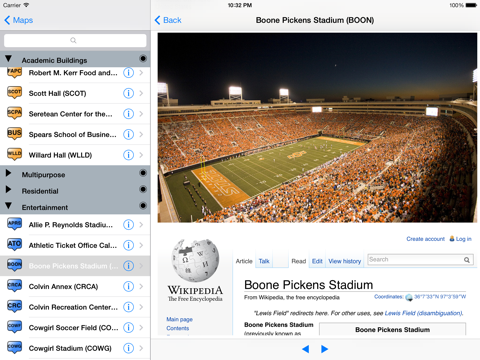Click Log in link
Screen dimensions: 480x360
[x=463, y=239]
